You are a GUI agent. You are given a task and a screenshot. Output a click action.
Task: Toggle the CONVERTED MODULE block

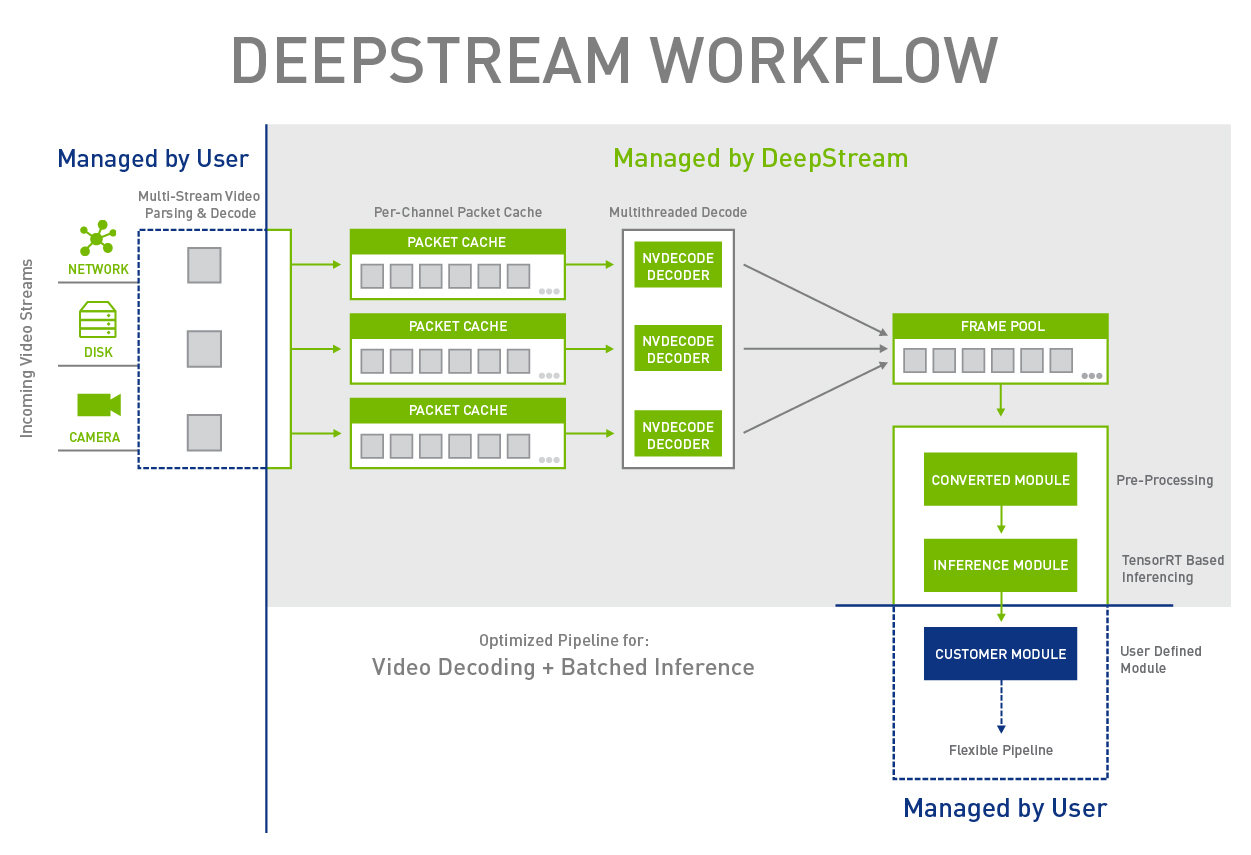tap(1000, 479)
